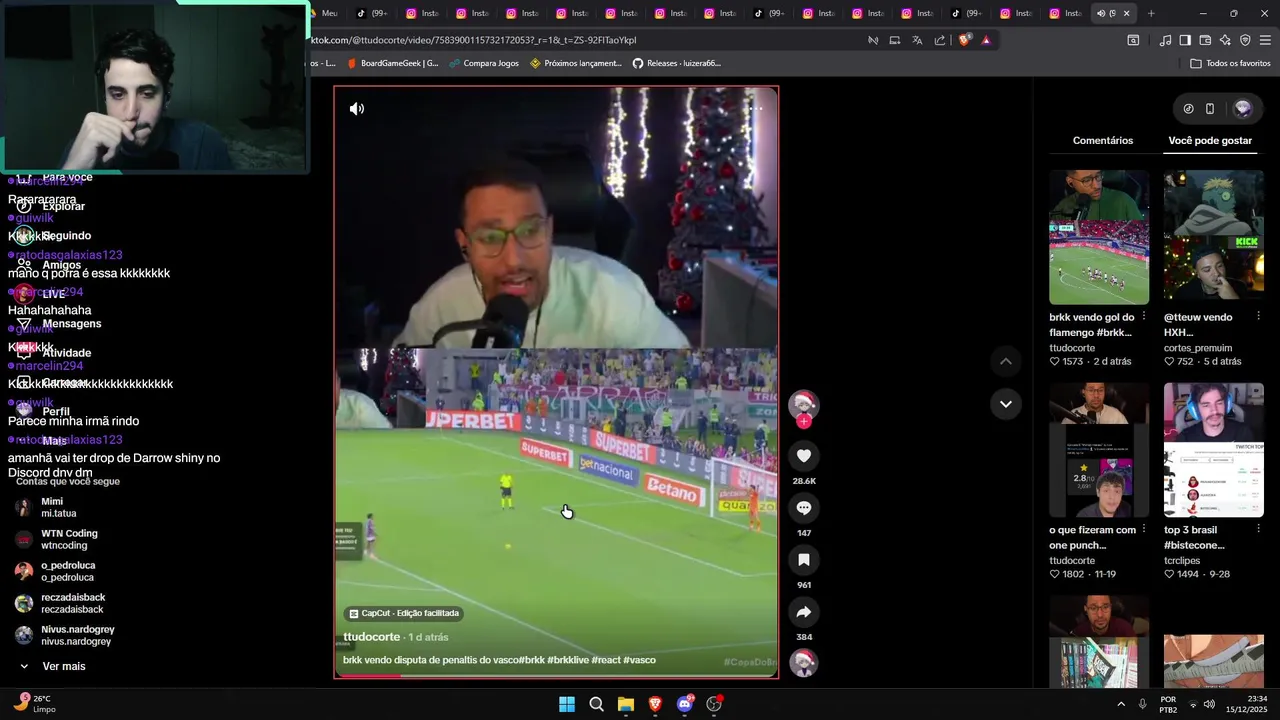Open the BoardGameGeek bookmark
The width and height of the screenshot is (1280, 720).
click(x=392, y=63)
